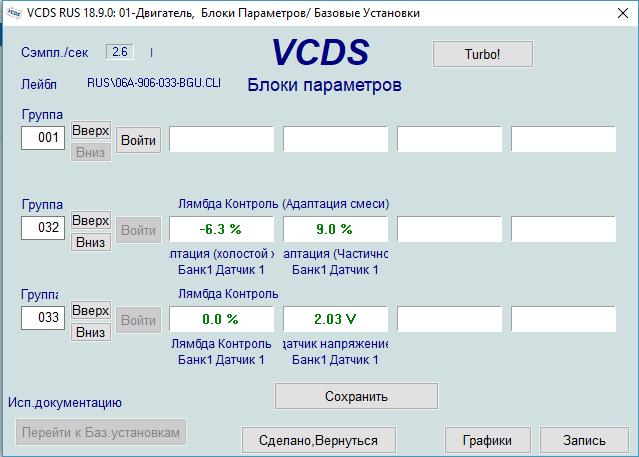Click Исп.документацию label

[x=65, y=403]
